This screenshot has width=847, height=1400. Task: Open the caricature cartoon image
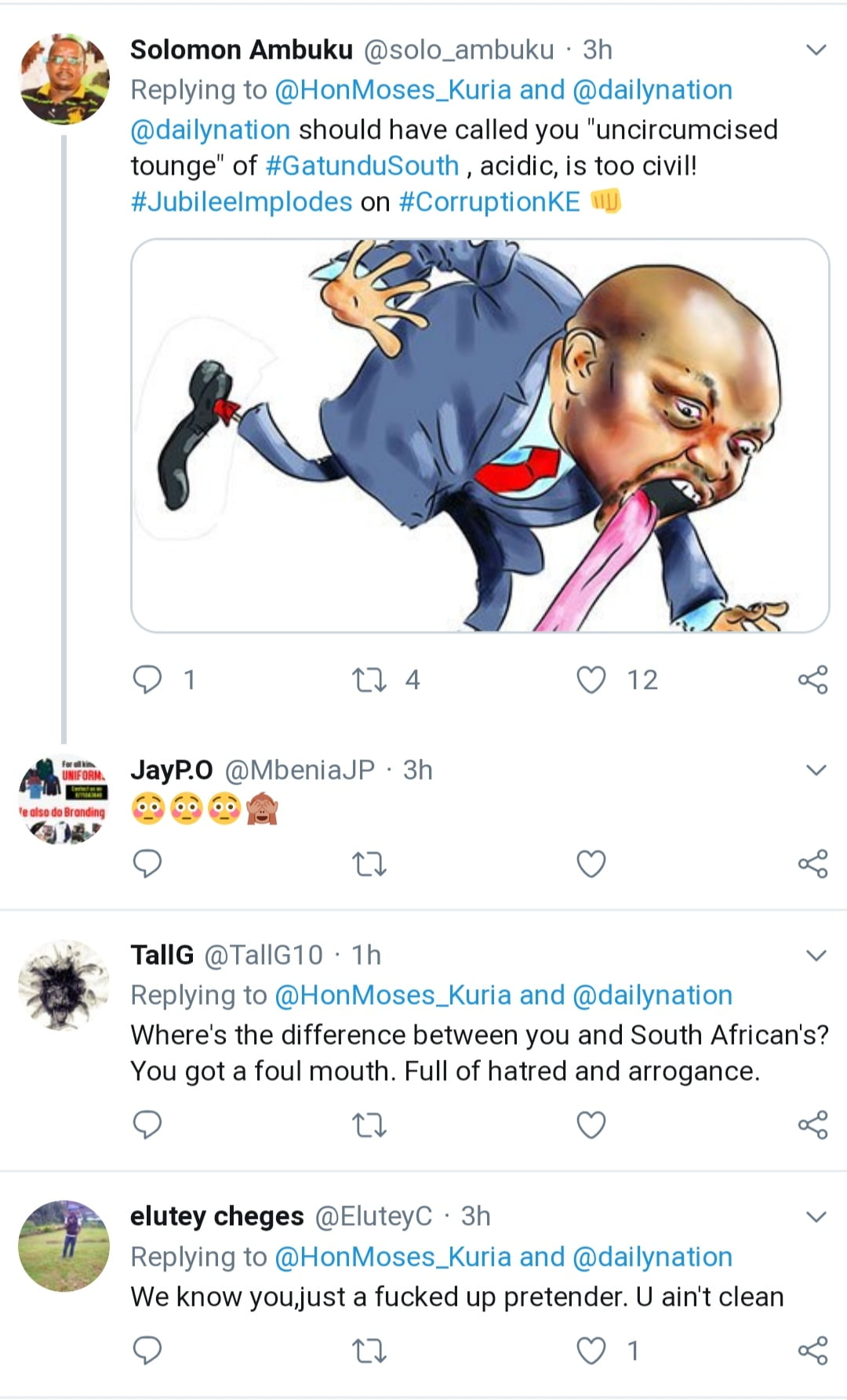click(x=480, y=436)
